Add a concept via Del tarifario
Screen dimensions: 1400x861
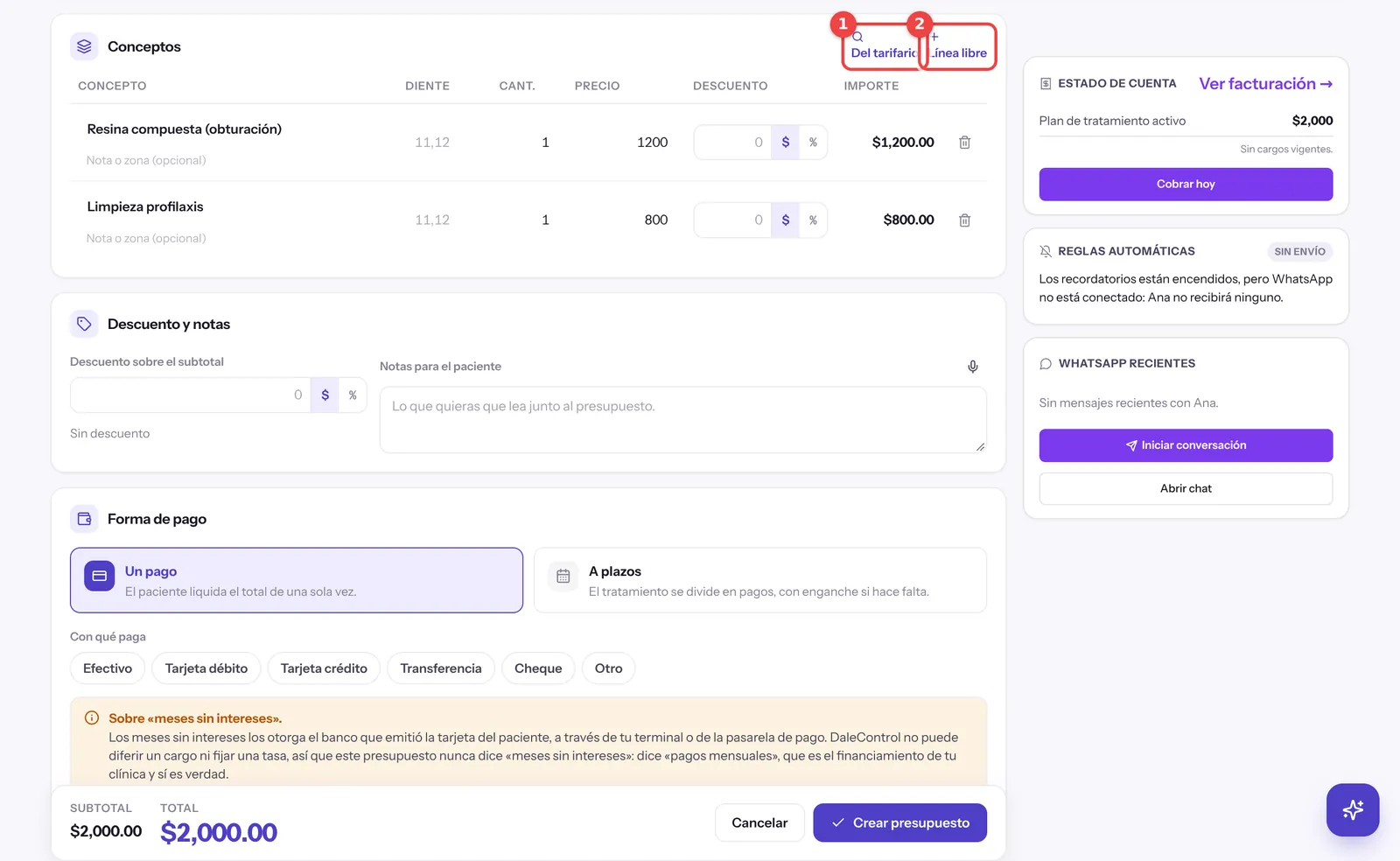[x=882, y=46]
